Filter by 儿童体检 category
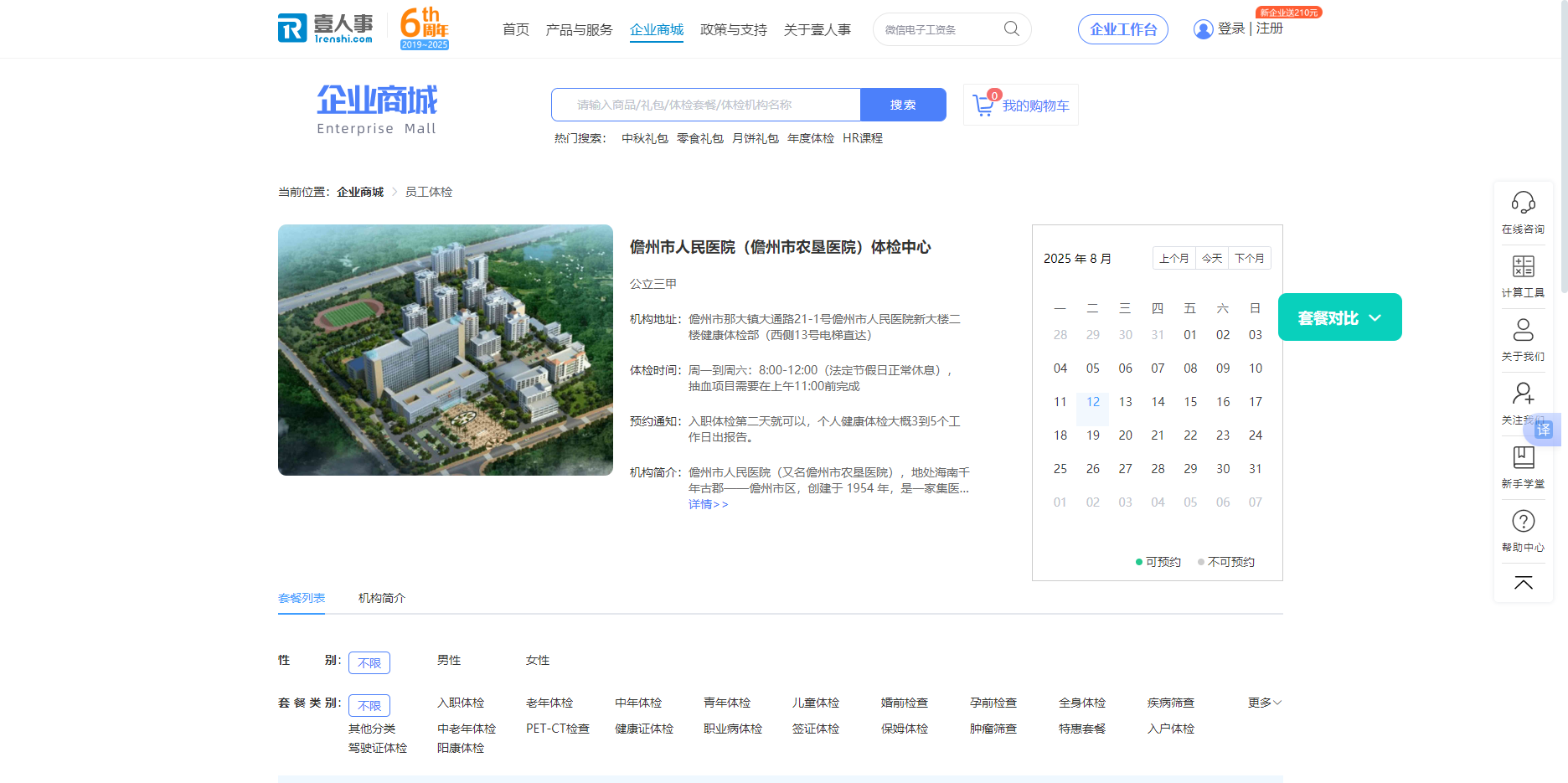1568x783 pixels. point(816,703)
